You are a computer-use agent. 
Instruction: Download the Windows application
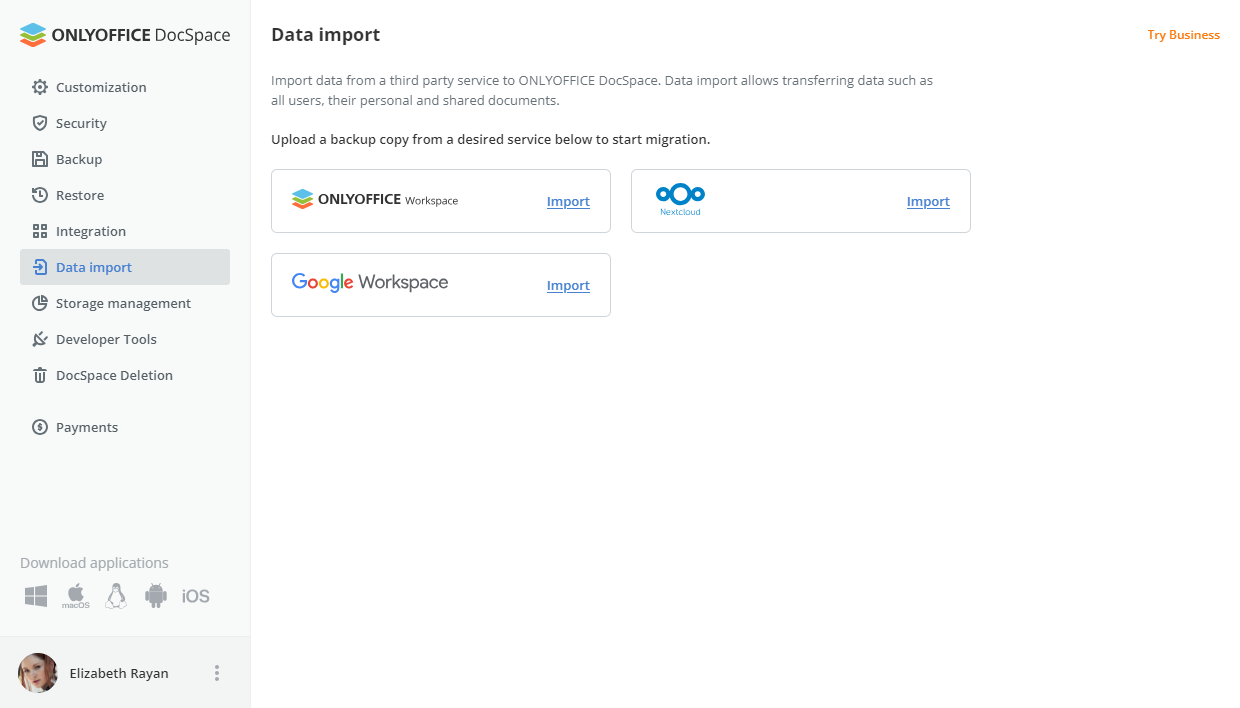[35, 595]
